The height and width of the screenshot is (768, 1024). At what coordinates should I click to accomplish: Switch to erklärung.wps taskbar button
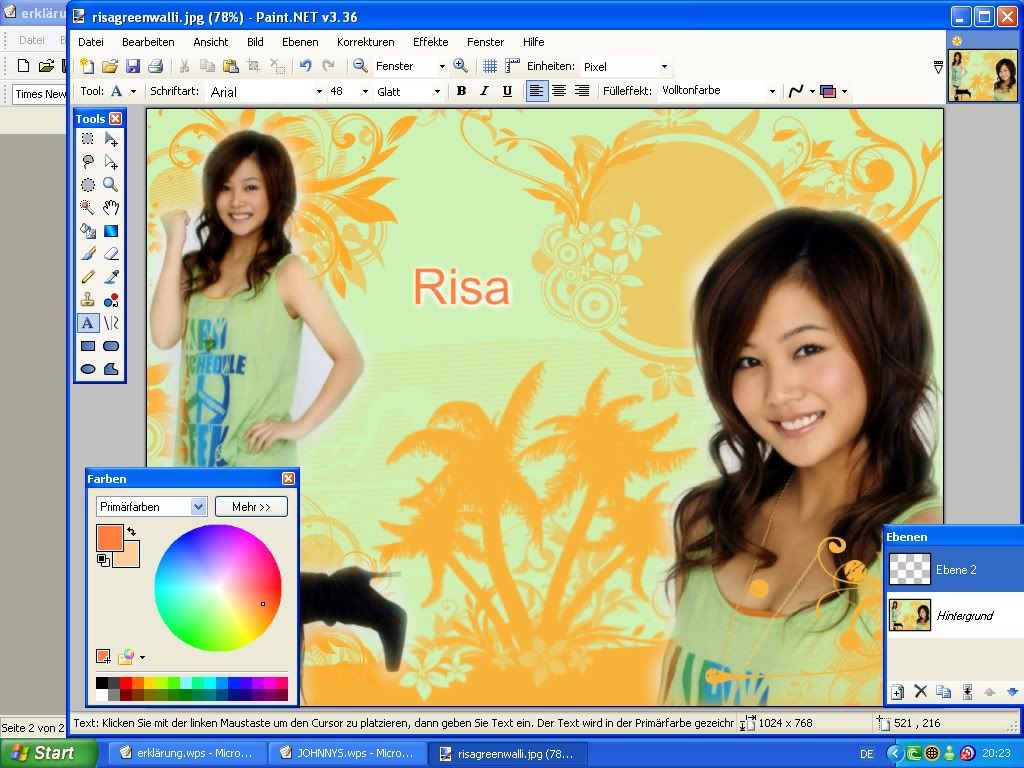pyautogui.click(x=187, y=753)
